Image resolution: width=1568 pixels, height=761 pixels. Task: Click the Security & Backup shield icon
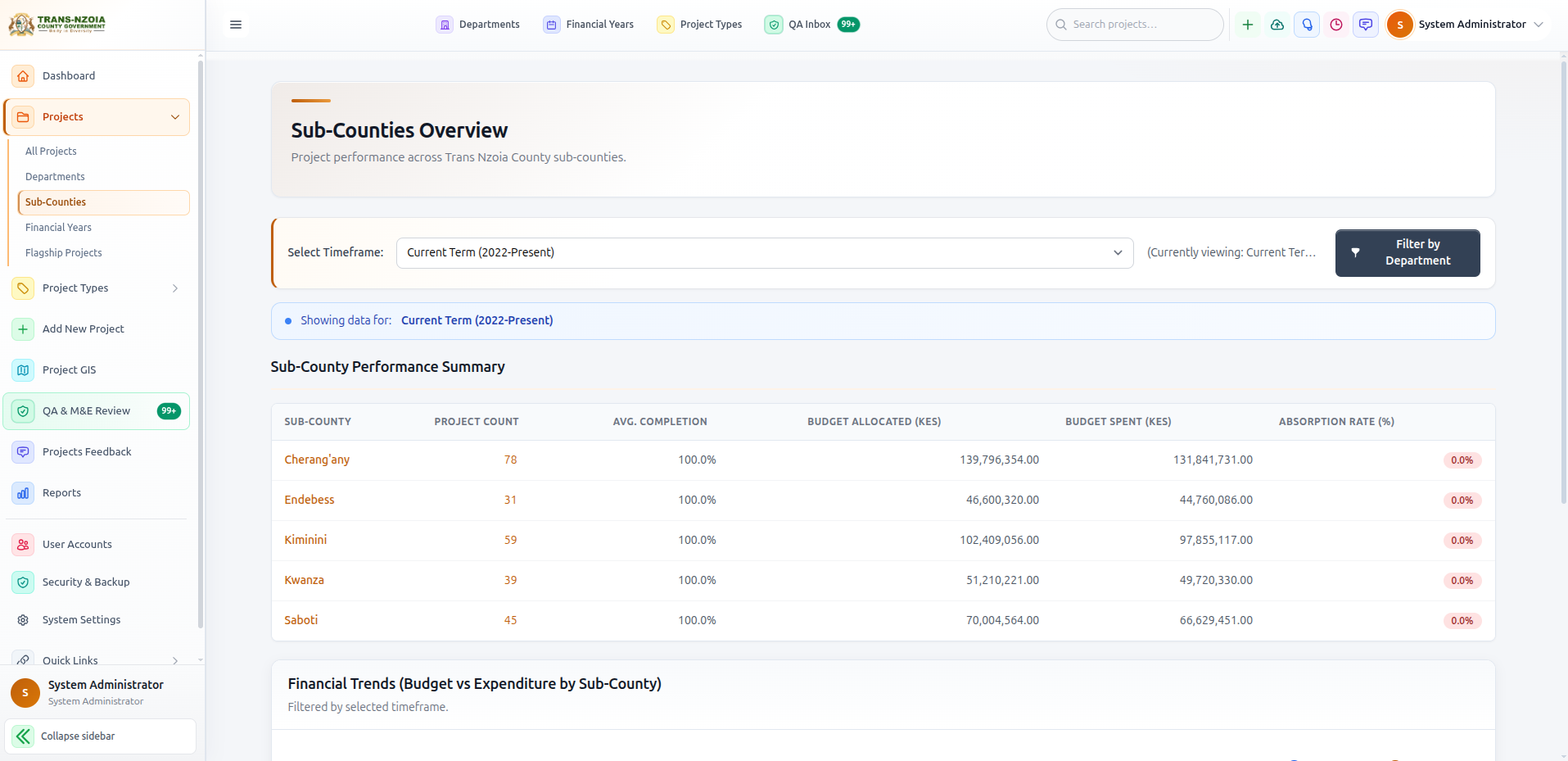(23, 582)
